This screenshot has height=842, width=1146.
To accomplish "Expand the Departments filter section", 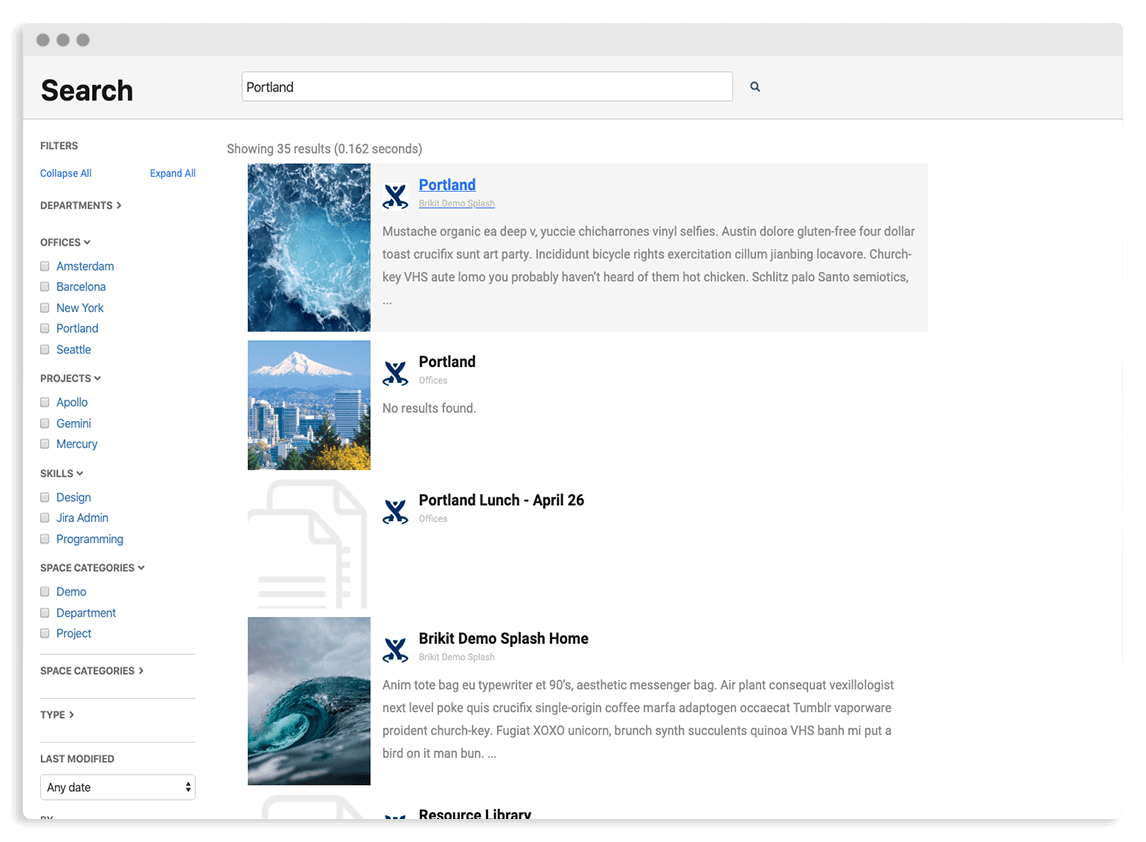I will [x=80, y=205].
